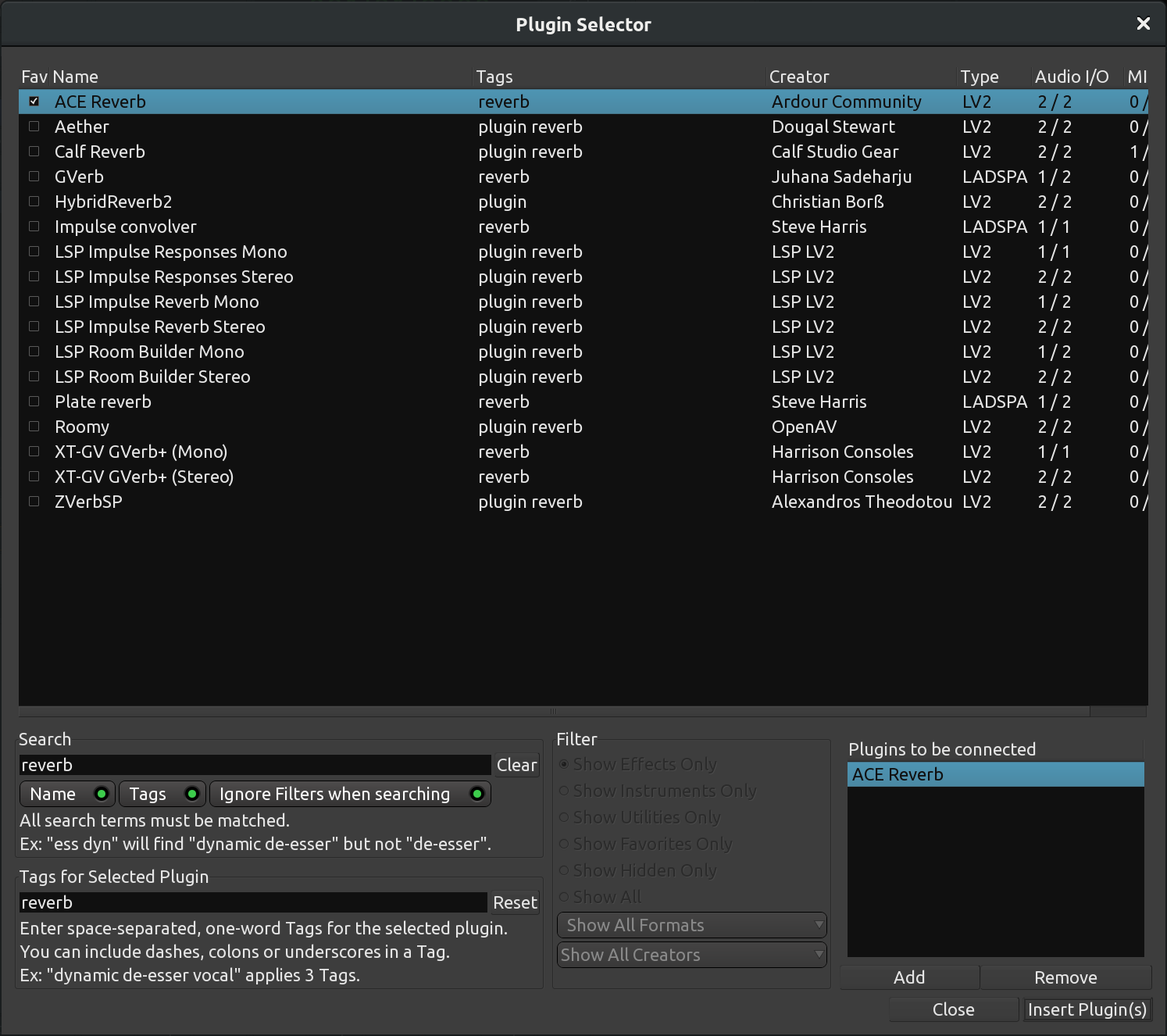
Task: Select GVerb plugin row
Action: click(583, 177)
